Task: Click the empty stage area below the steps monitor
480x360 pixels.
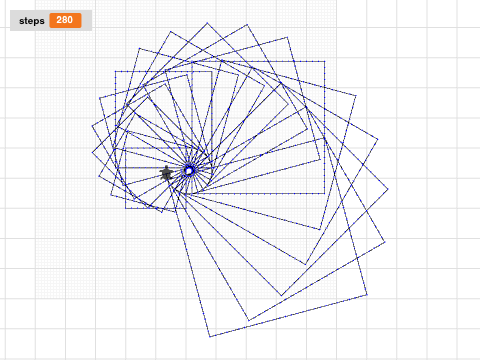Action: [x=50, y=83]
